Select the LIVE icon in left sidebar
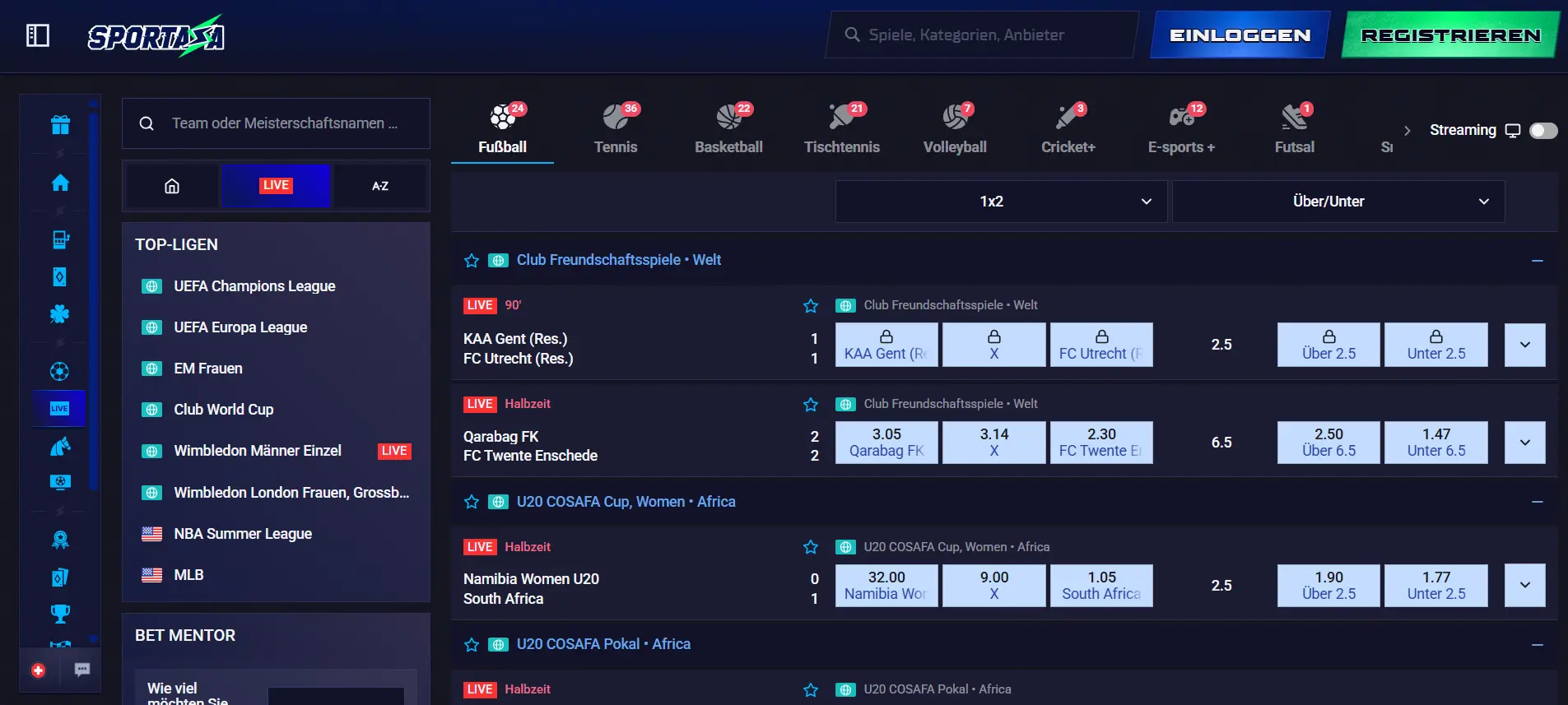Image resolution: width=1568 pixels, height=705 pixels. pyautogui.click(x=59, y=408)
